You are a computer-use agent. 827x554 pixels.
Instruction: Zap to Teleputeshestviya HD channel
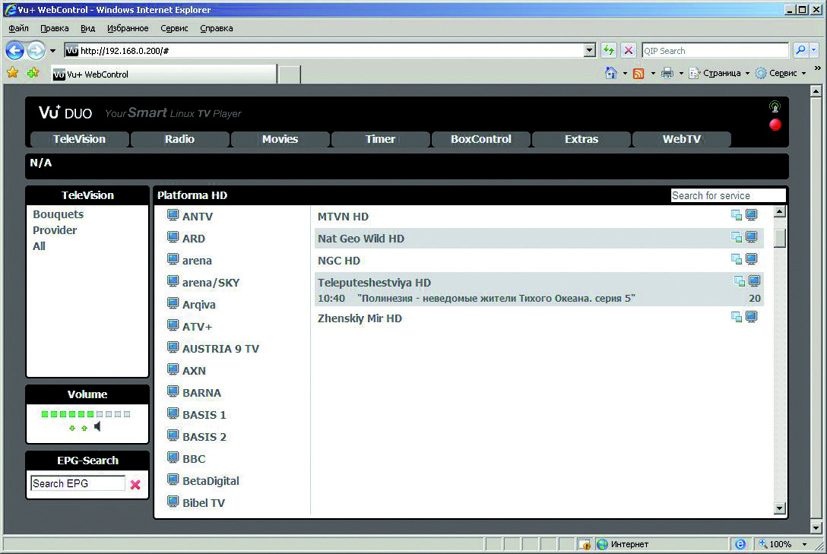(x=374, y=283)
